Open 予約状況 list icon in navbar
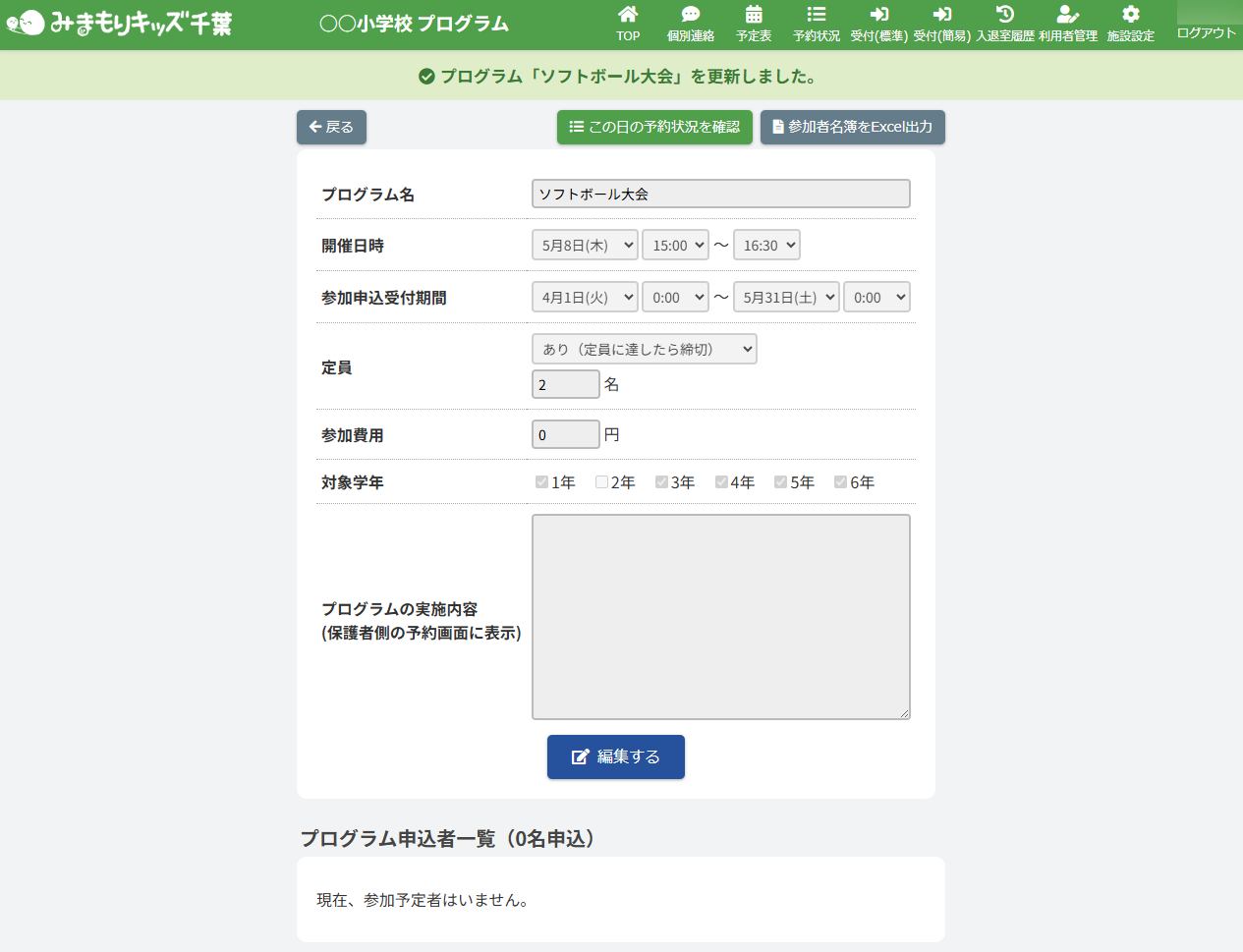 [817, 15]
